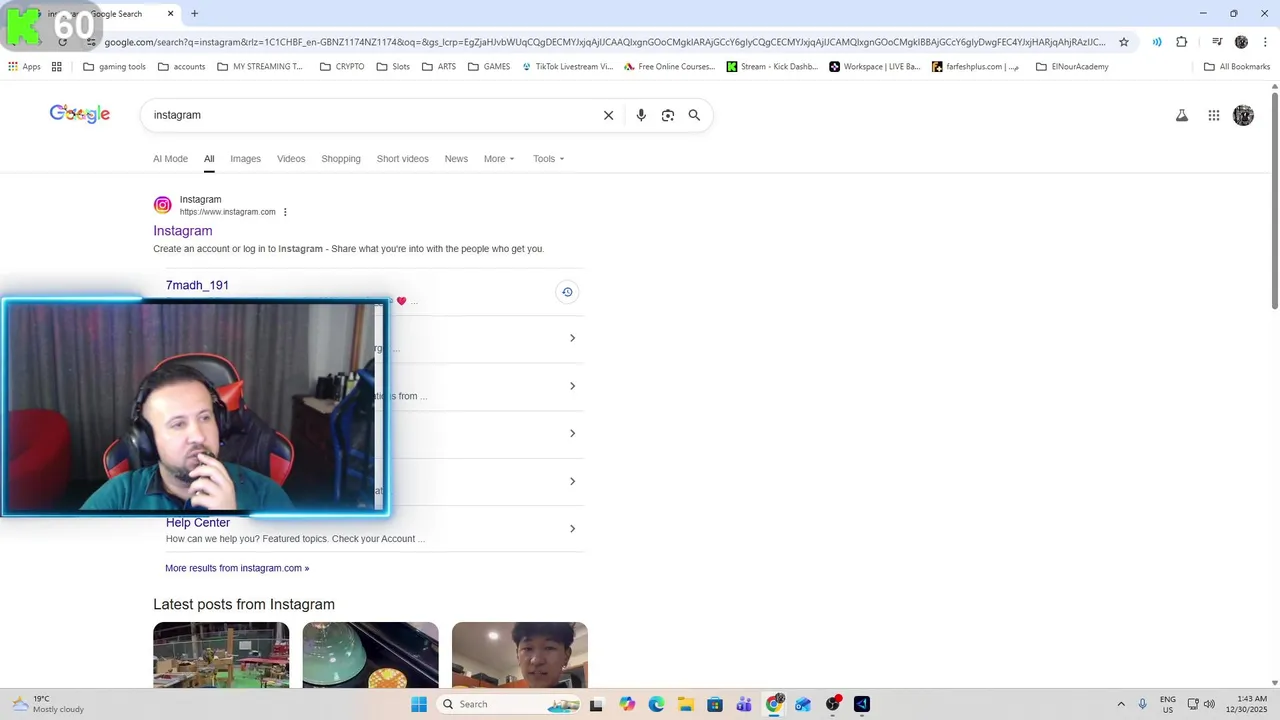Select the Images tab
1280x720 pixels.
pyautogui.click(x=245, y=159)
